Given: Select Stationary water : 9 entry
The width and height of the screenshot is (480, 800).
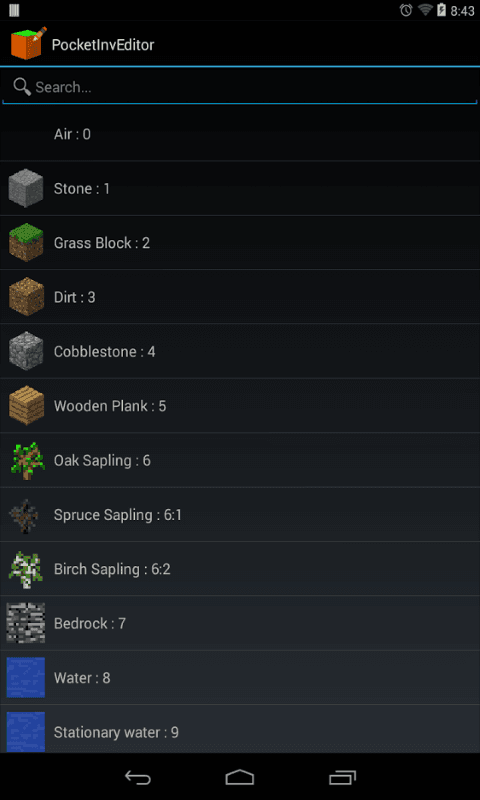Looking at the screenshot, I should tap(240, 729).
